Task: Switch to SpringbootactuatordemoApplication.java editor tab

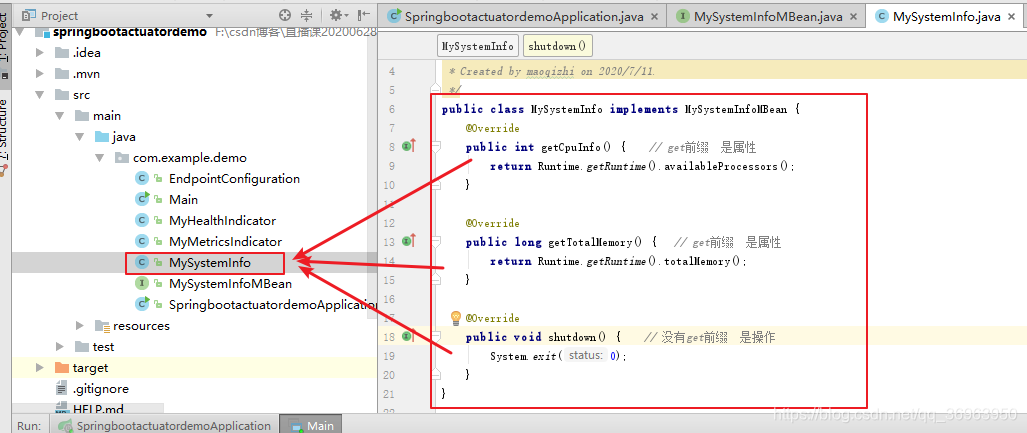Action: click(x=523, y=16)
